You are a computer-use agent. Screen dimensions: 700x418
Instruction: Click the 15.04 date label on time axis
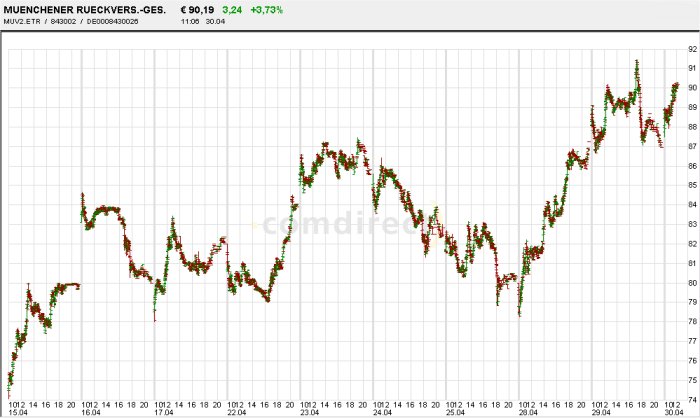point(18,413)
